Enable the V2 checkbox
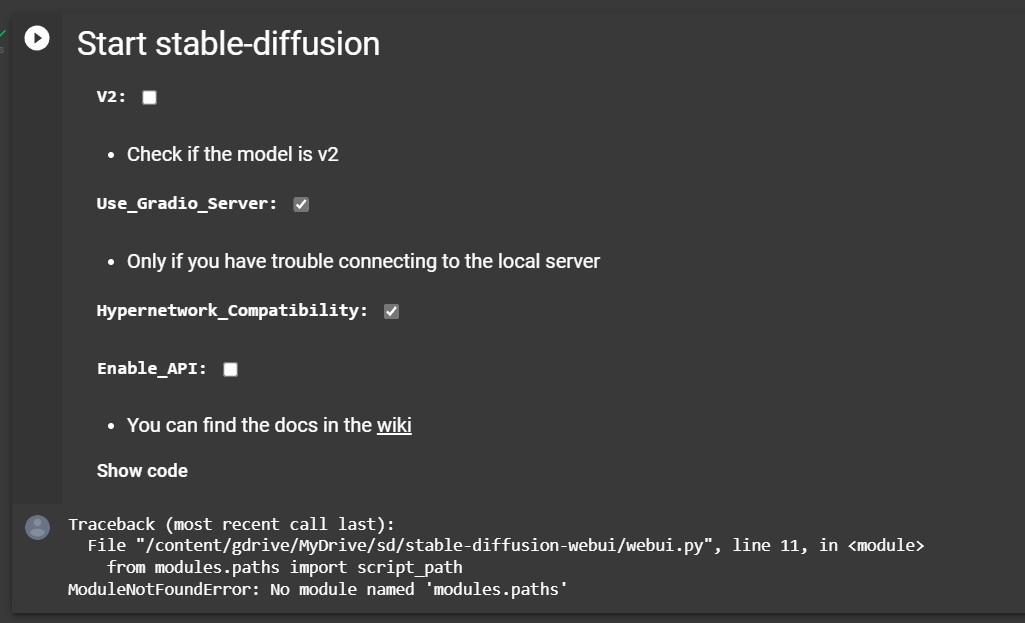 pos(149,97)
